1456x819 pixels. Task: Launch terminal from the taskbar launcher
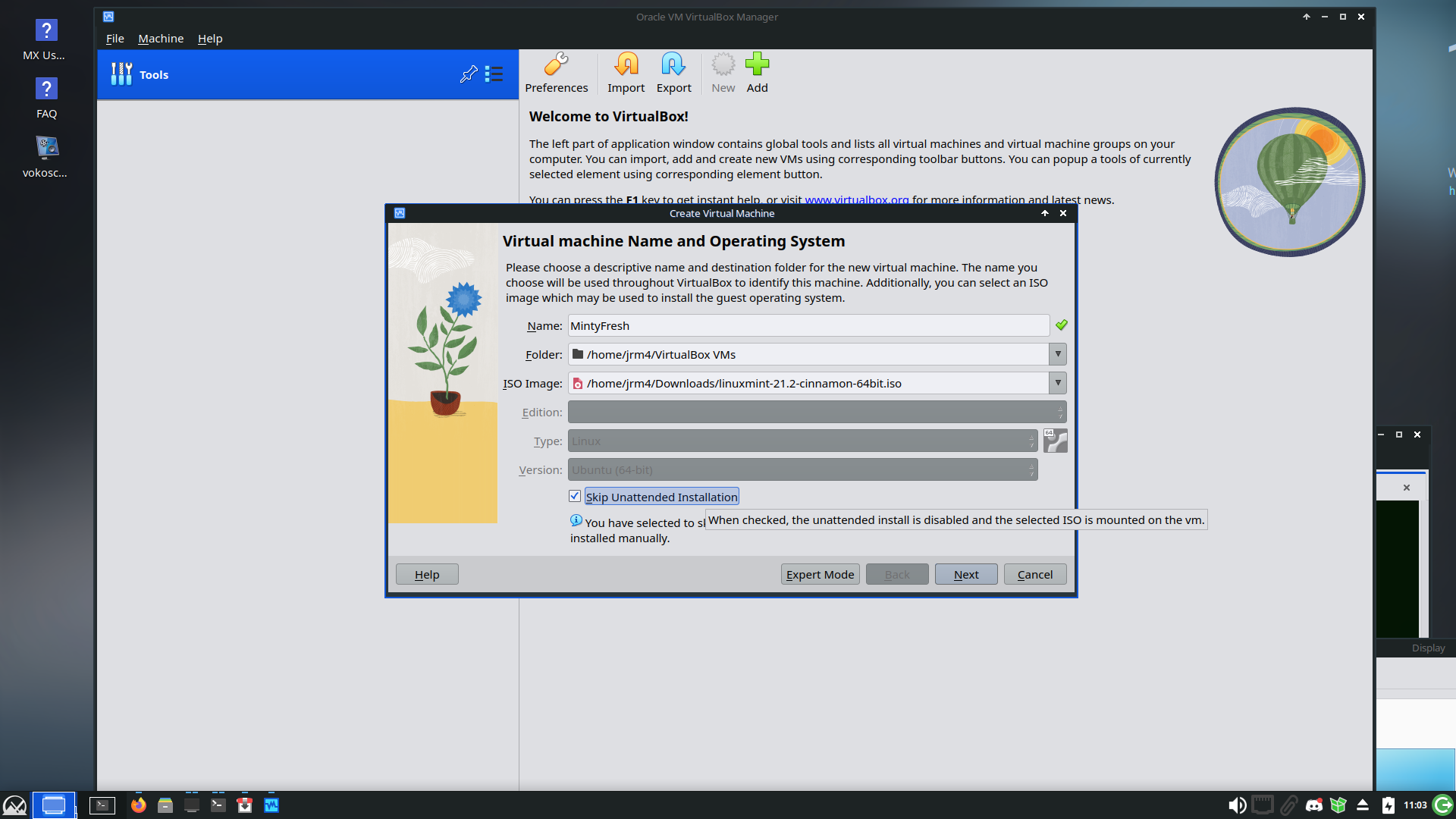[x=102, y=805]
